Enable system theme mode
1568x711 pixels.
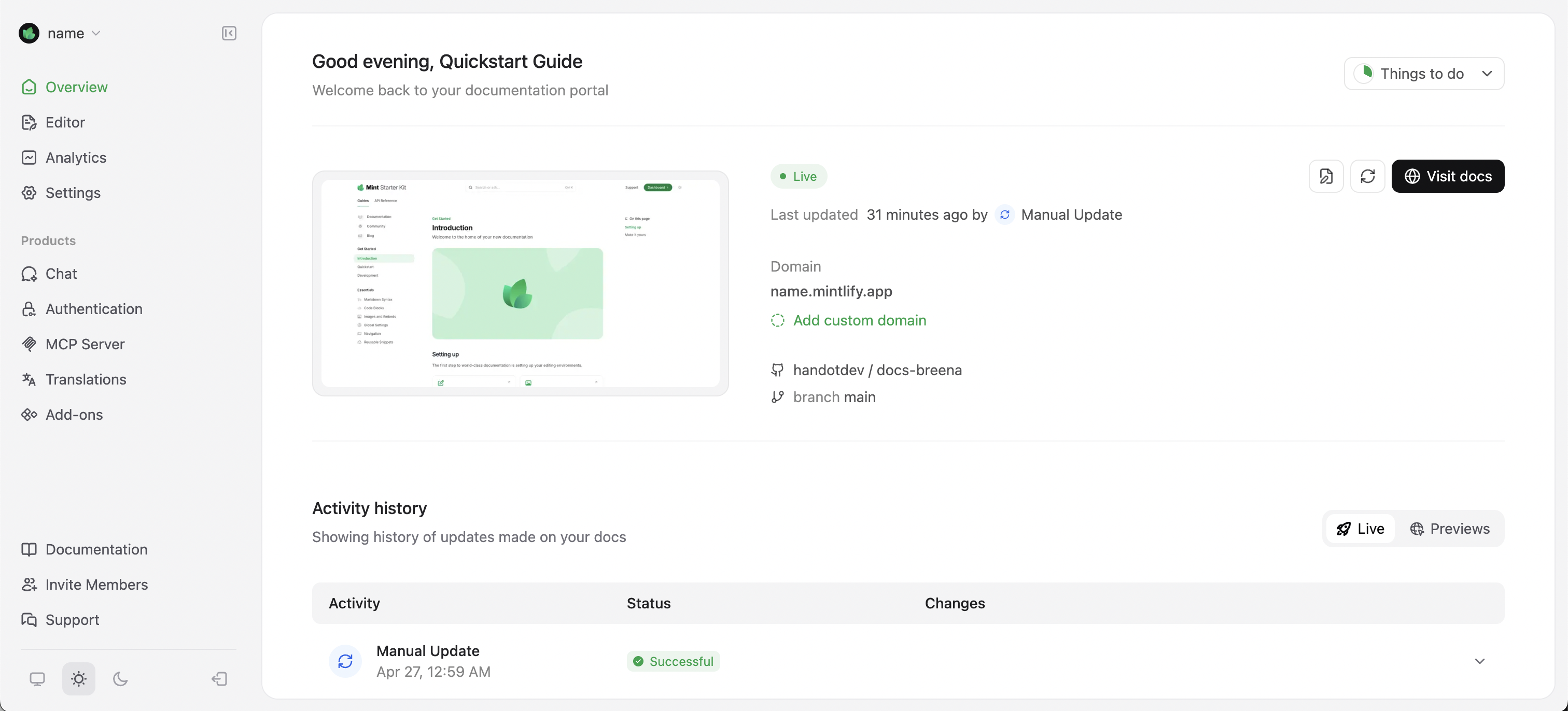(x=38, y=679)
